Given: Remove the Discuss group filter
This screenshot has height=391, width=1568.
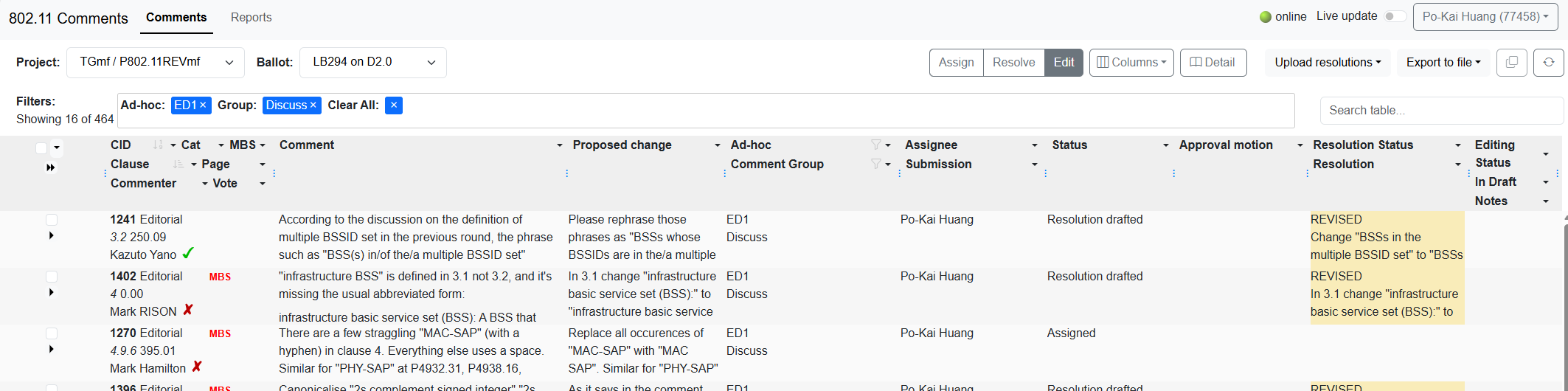Looking at the screenshot, I should pos(313,105).
